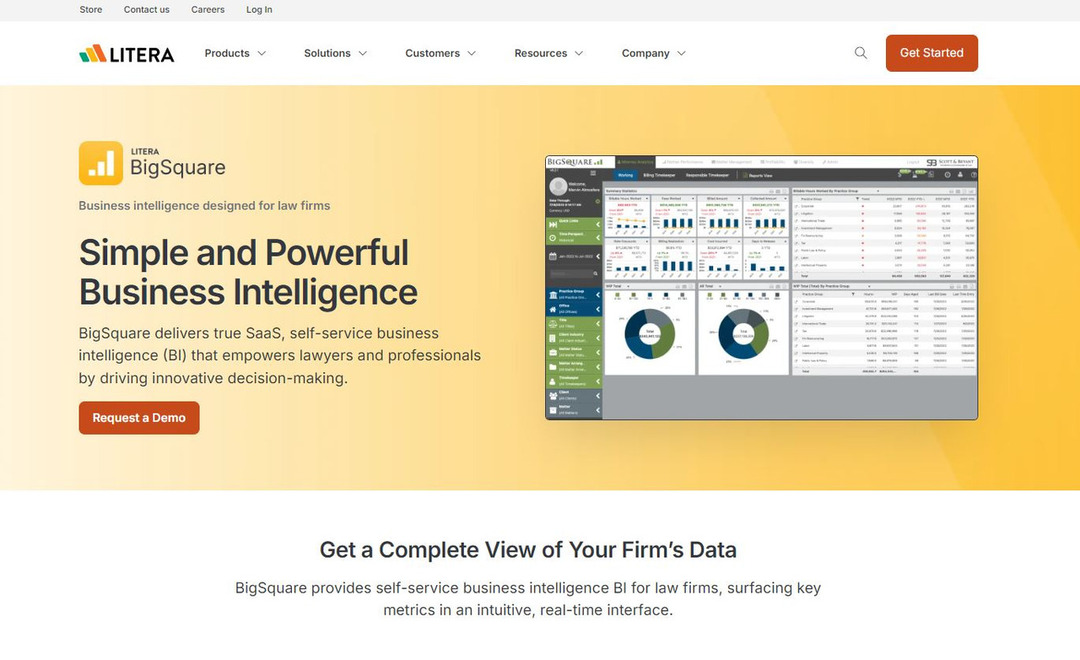Open the Company navigation item
1080x660 pixels.
(x=645, y=53)
